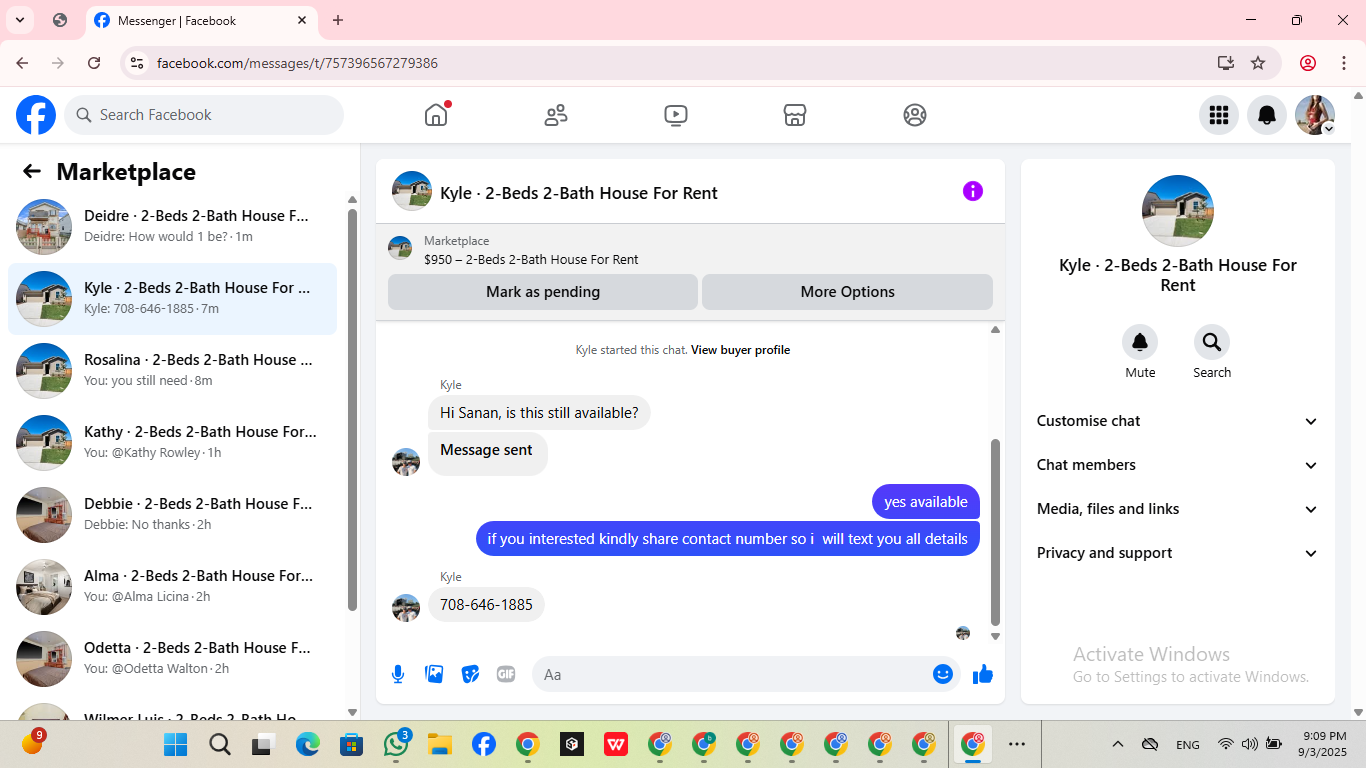This screenshot has height=768, width=1366.
Task: Click the "Hi Sanan, is this still available?" message
Action: point(539,413)
